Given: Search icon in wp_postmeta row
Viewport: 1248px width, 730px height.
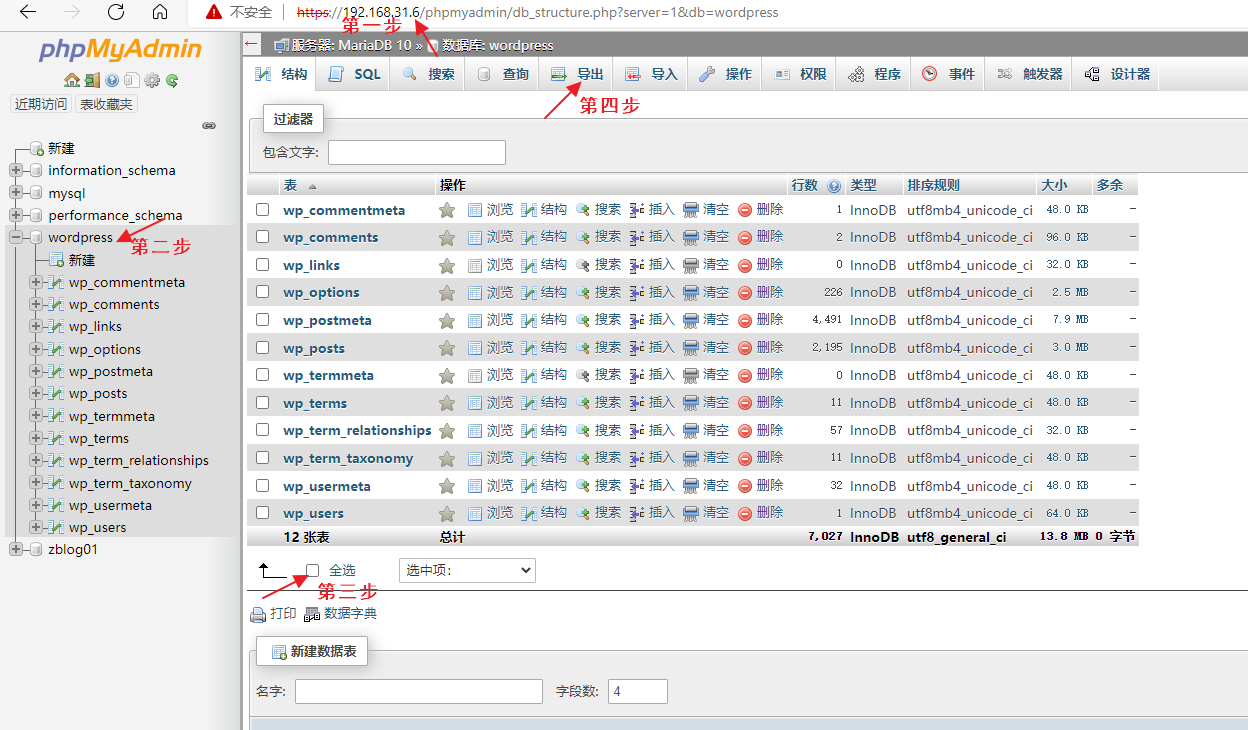Looking at the screenshot, I should click(x=583, y=320).
